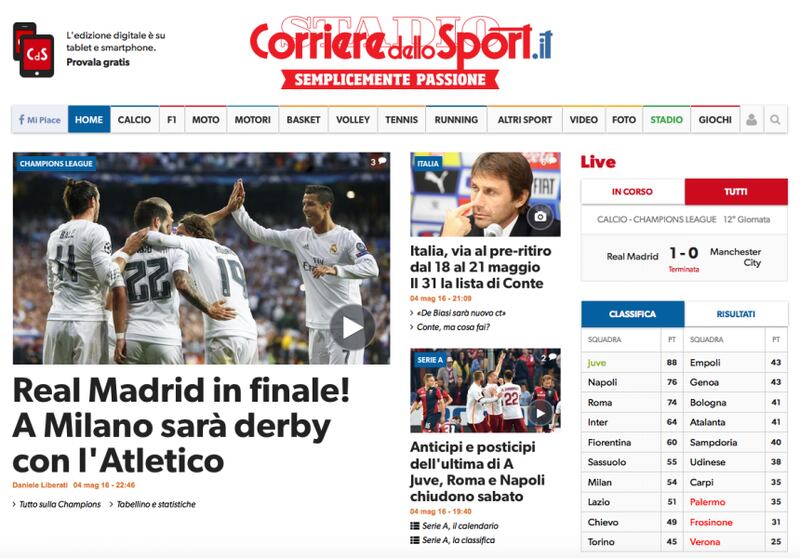Open the Altri Sport navigation menu
The image size is (800, 558).
tap(524, 120)
